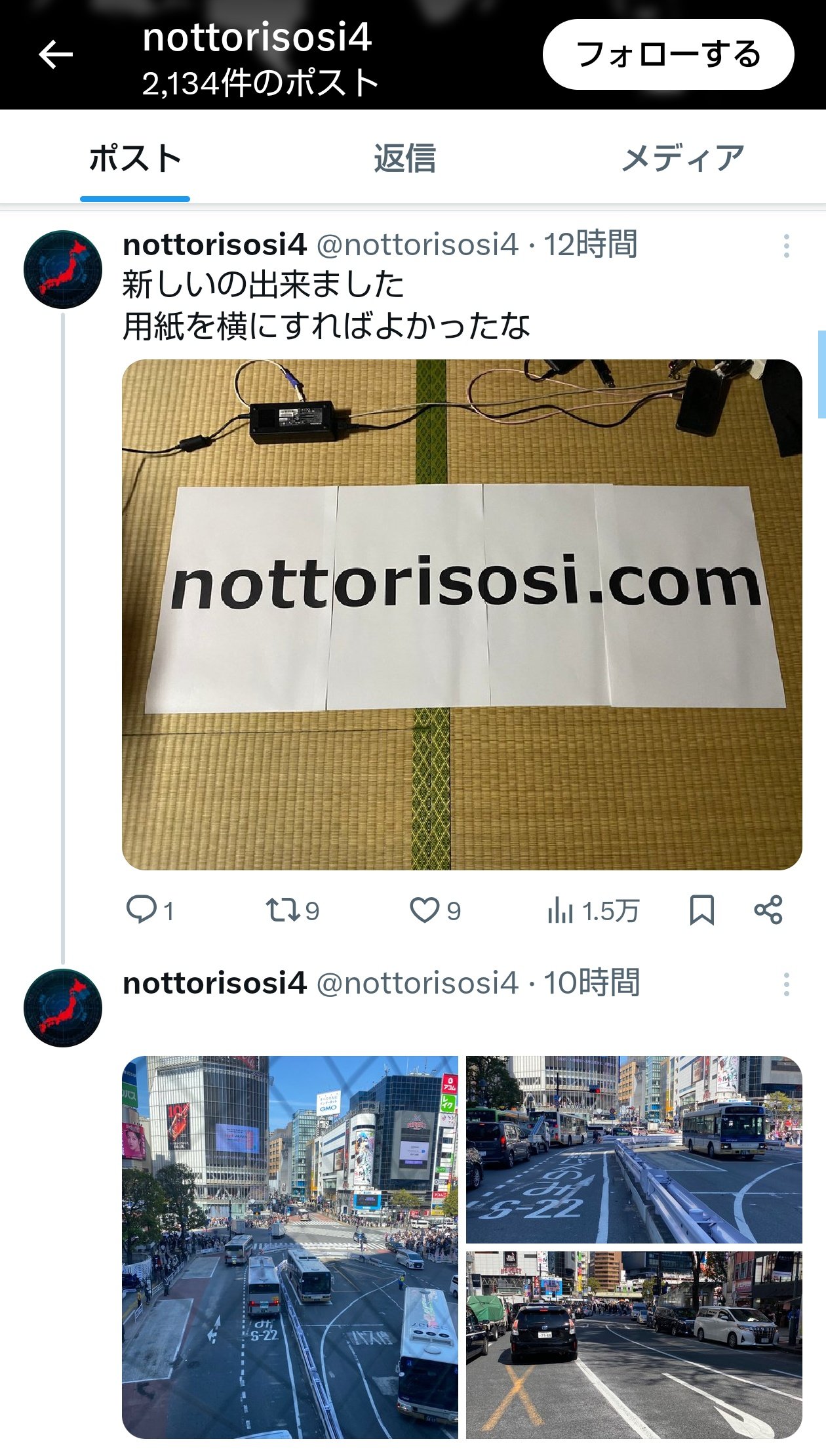Select the ポスト tab
Image resolution: width=826 pixels, height=1456 pixels.
click(135, 158)
